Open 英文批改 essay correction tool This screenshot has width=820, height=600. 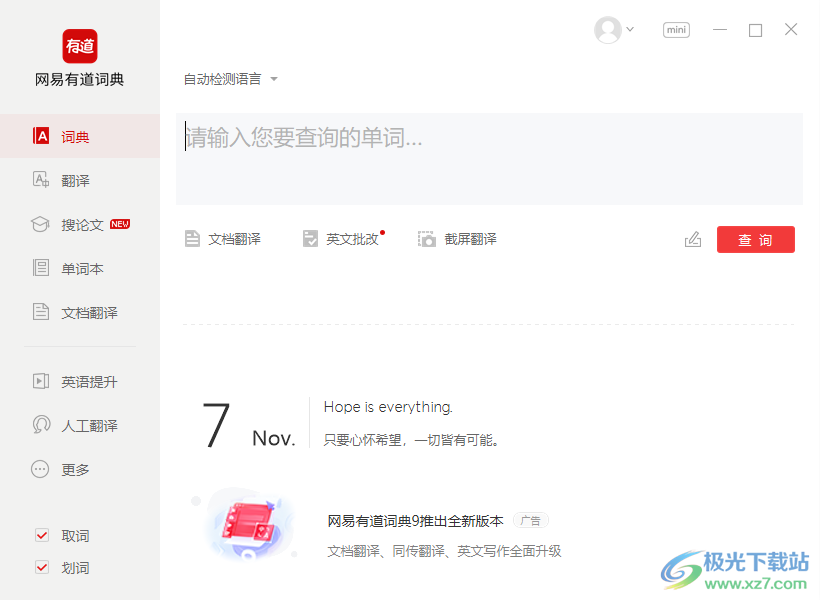341,239
